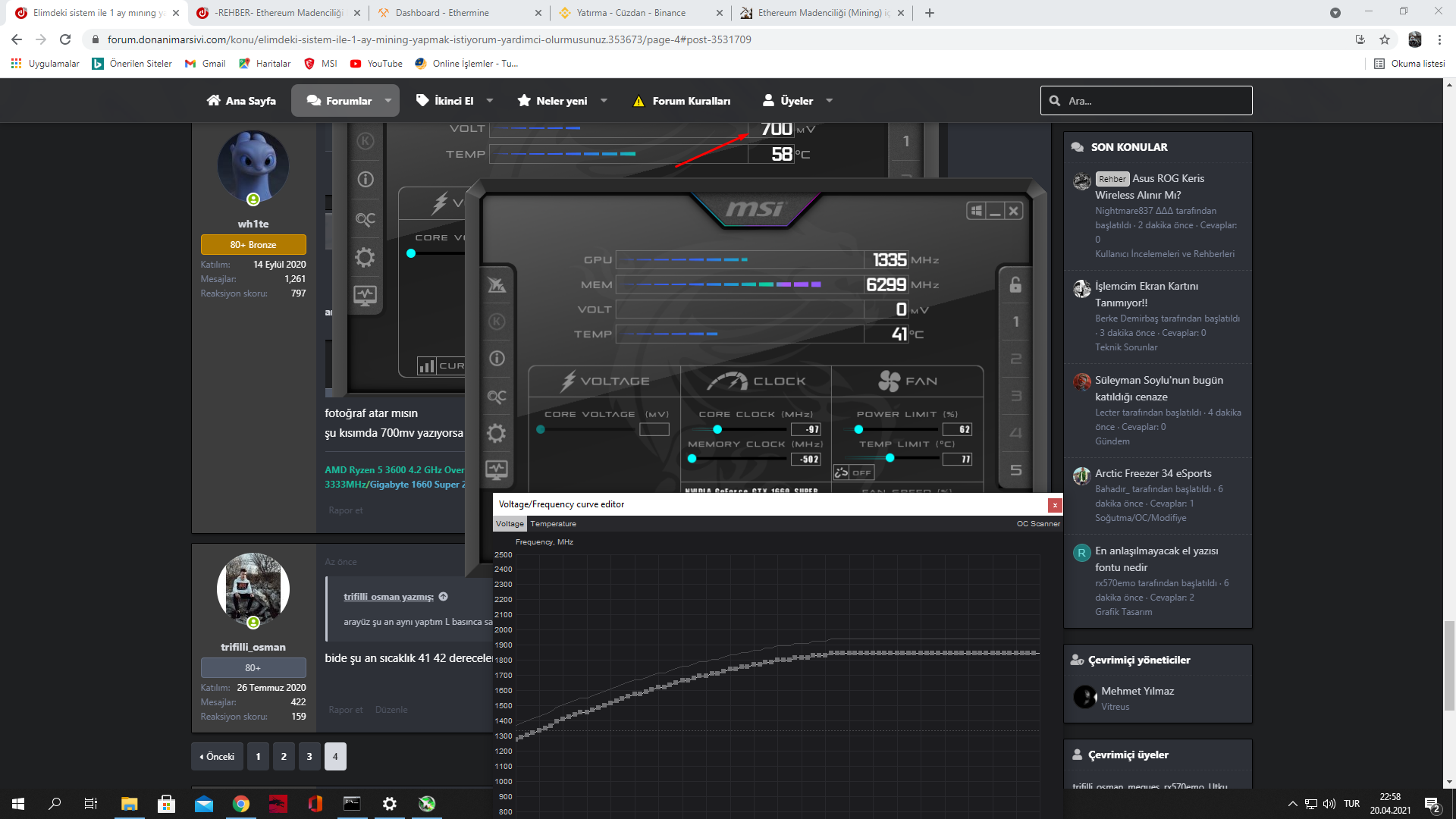Click the Memory Clock value field showing -502

(x=806, y=459)
